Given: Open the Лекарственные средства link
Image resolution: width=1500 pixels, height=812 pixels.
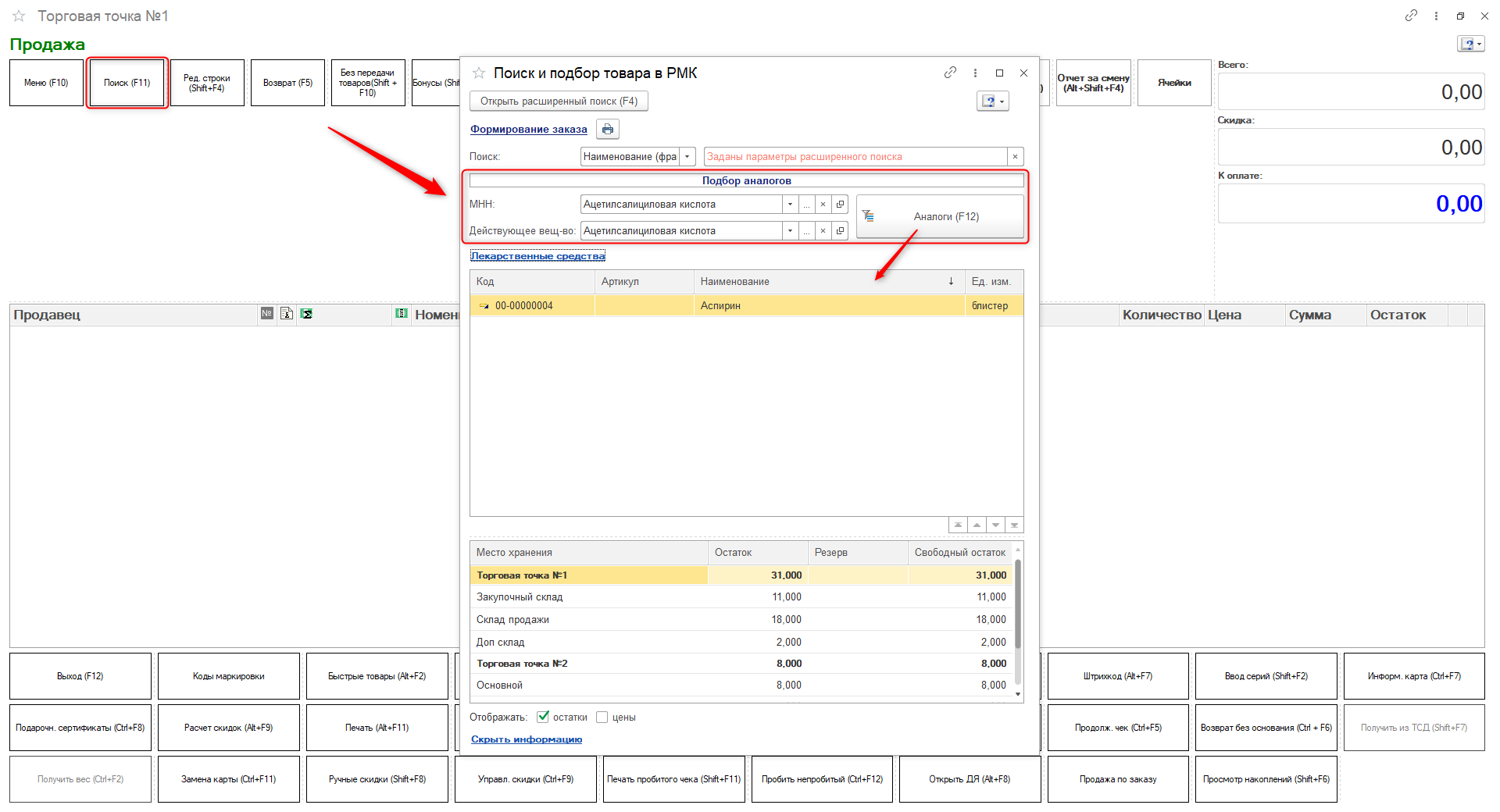Looking at the screenshot, I should coord(537,256).
